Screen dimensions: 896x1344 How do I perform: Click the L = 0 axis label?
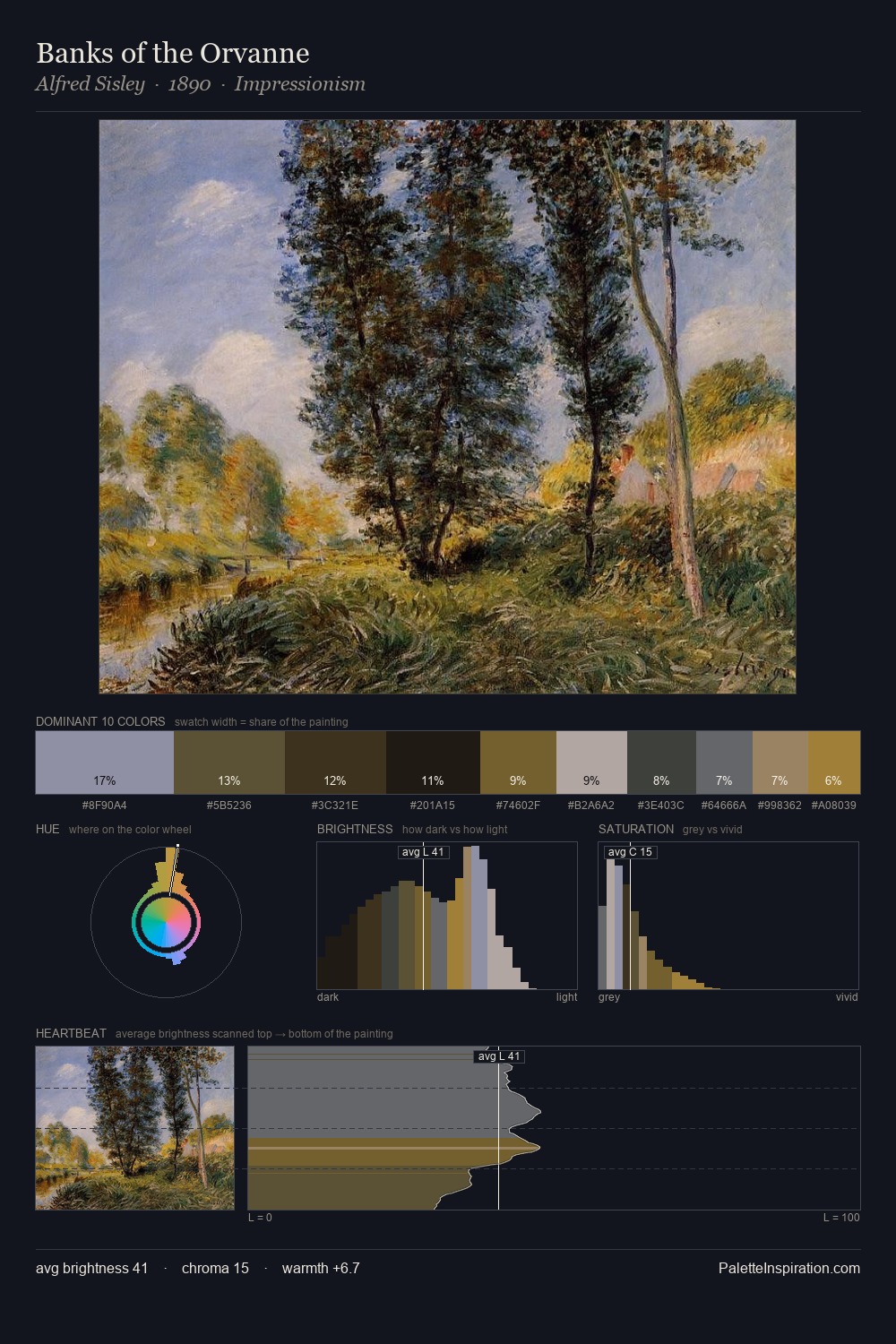(260, 1218)
